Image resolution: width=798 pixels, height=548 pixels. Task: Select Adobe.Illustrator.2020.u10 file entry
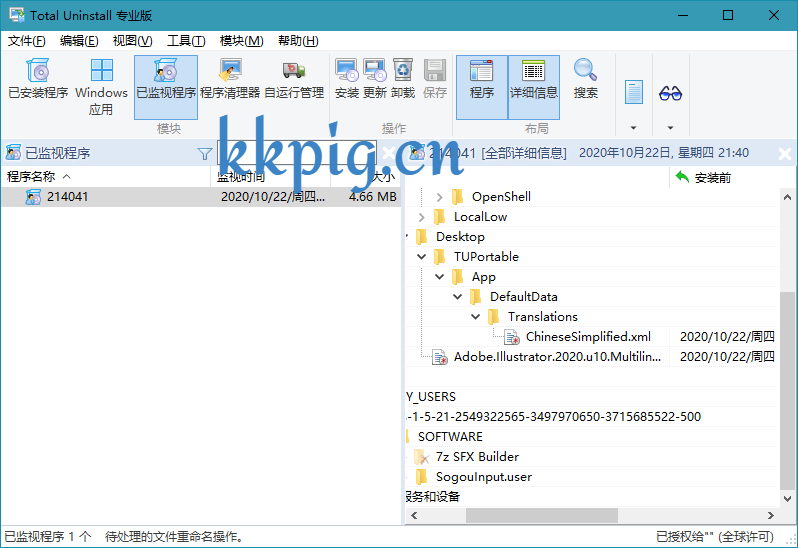[557, 357]
